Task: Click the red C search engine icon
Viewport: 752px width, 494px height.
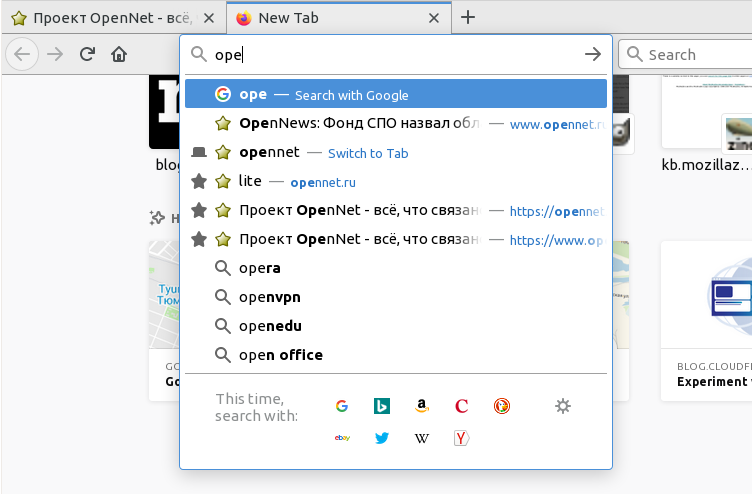Action: 461,406
